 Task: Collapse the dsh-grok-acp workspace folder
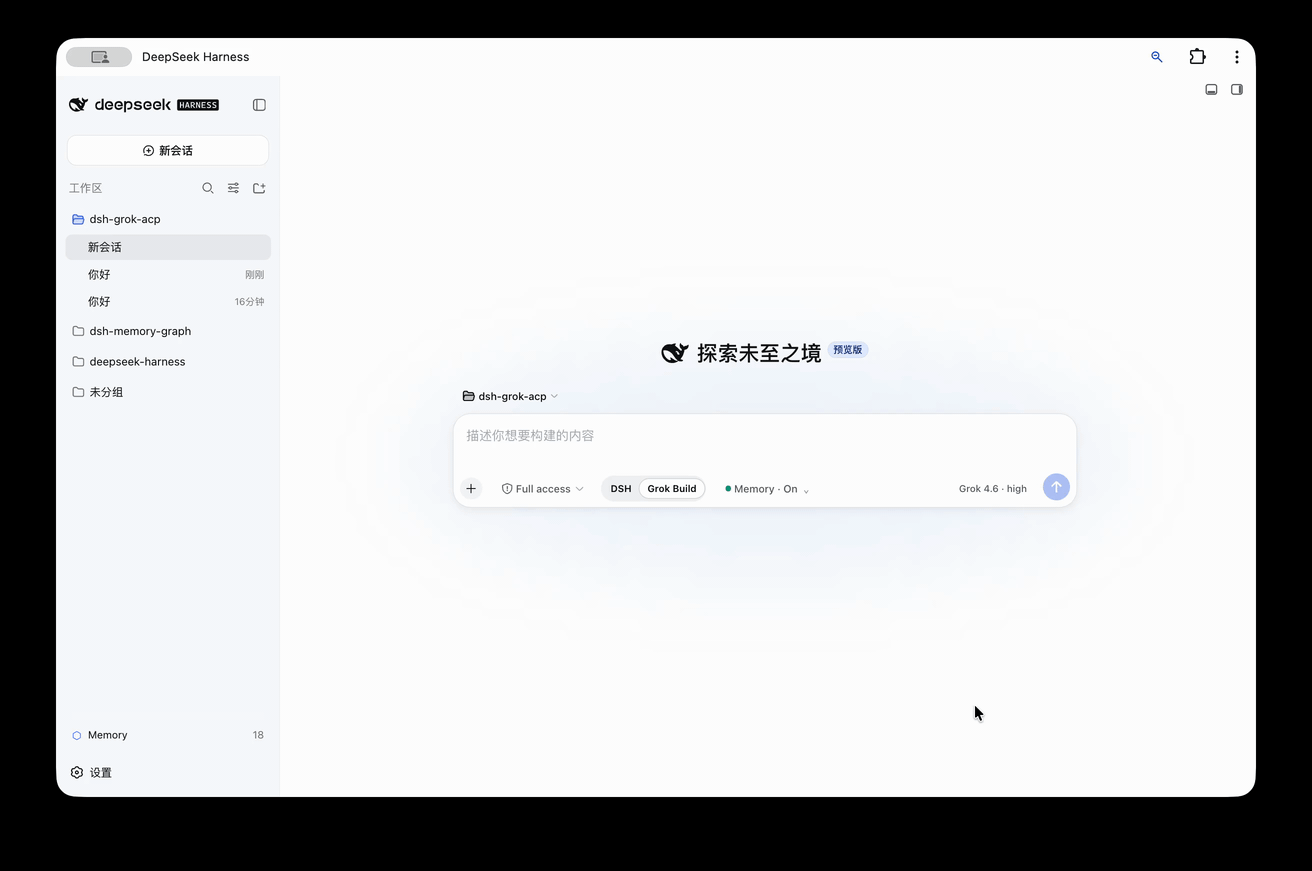coord(168,219)
